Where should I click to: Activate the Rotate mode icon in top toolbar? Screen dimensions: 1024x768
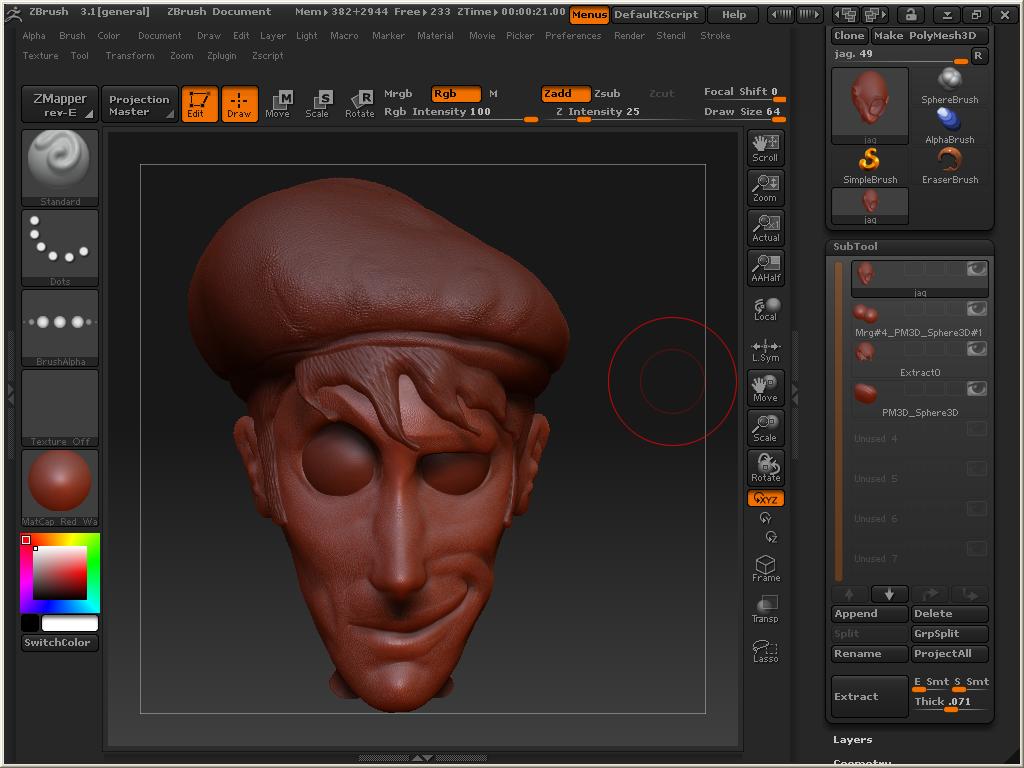coord(359,103)
